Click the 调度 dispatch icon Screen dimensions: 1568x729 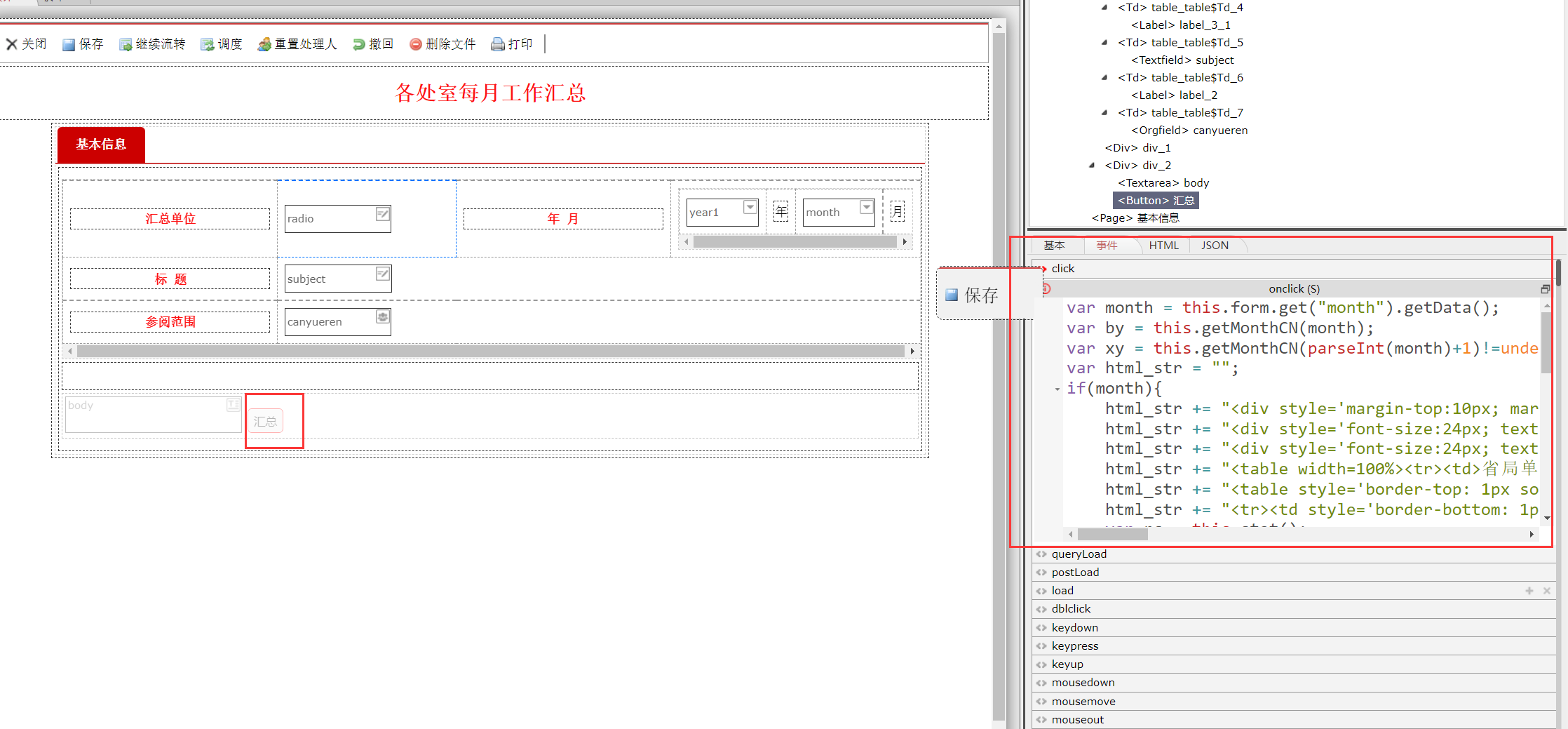(207, 45)
